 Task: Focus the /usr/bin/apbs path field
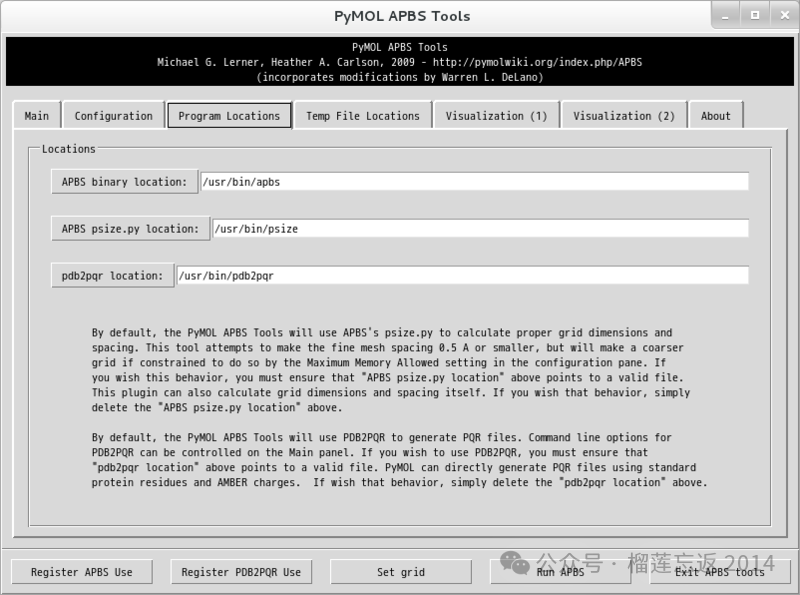(475, 182)
